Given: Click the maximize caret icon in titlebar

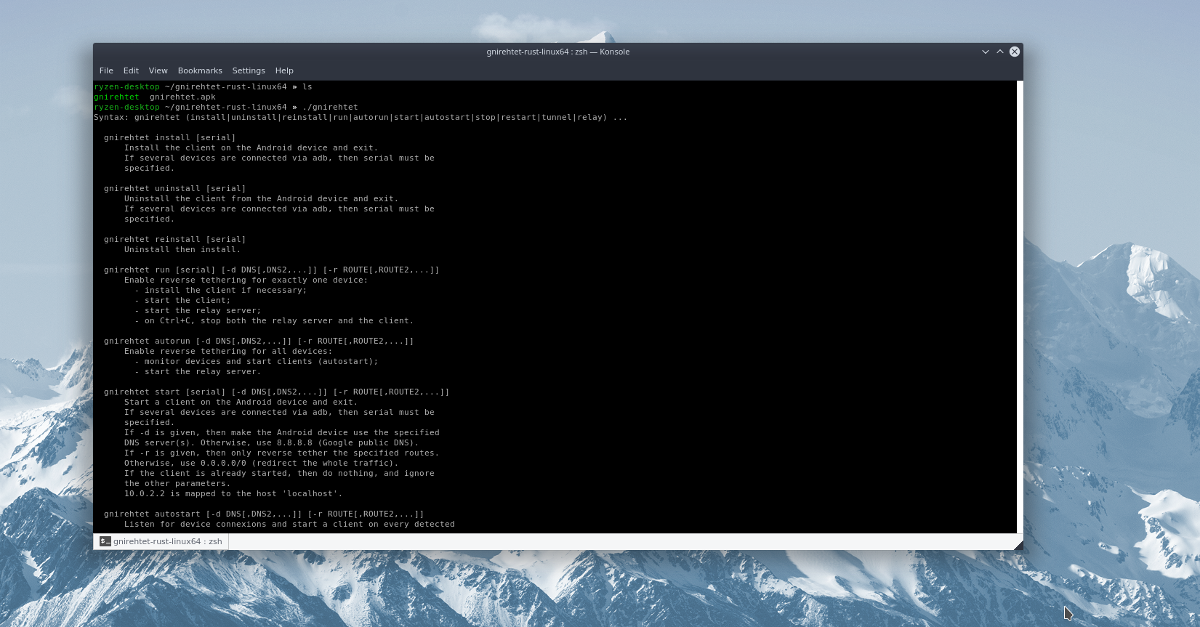Looking at the screenshot, I should coord(999,51).
